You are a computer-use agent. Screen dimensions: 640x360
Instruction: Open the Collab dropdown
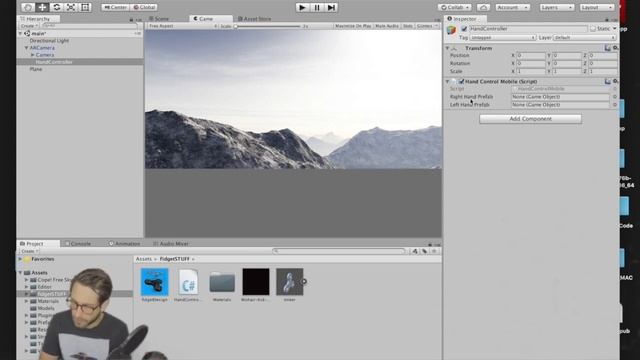[x=454, y=7]
